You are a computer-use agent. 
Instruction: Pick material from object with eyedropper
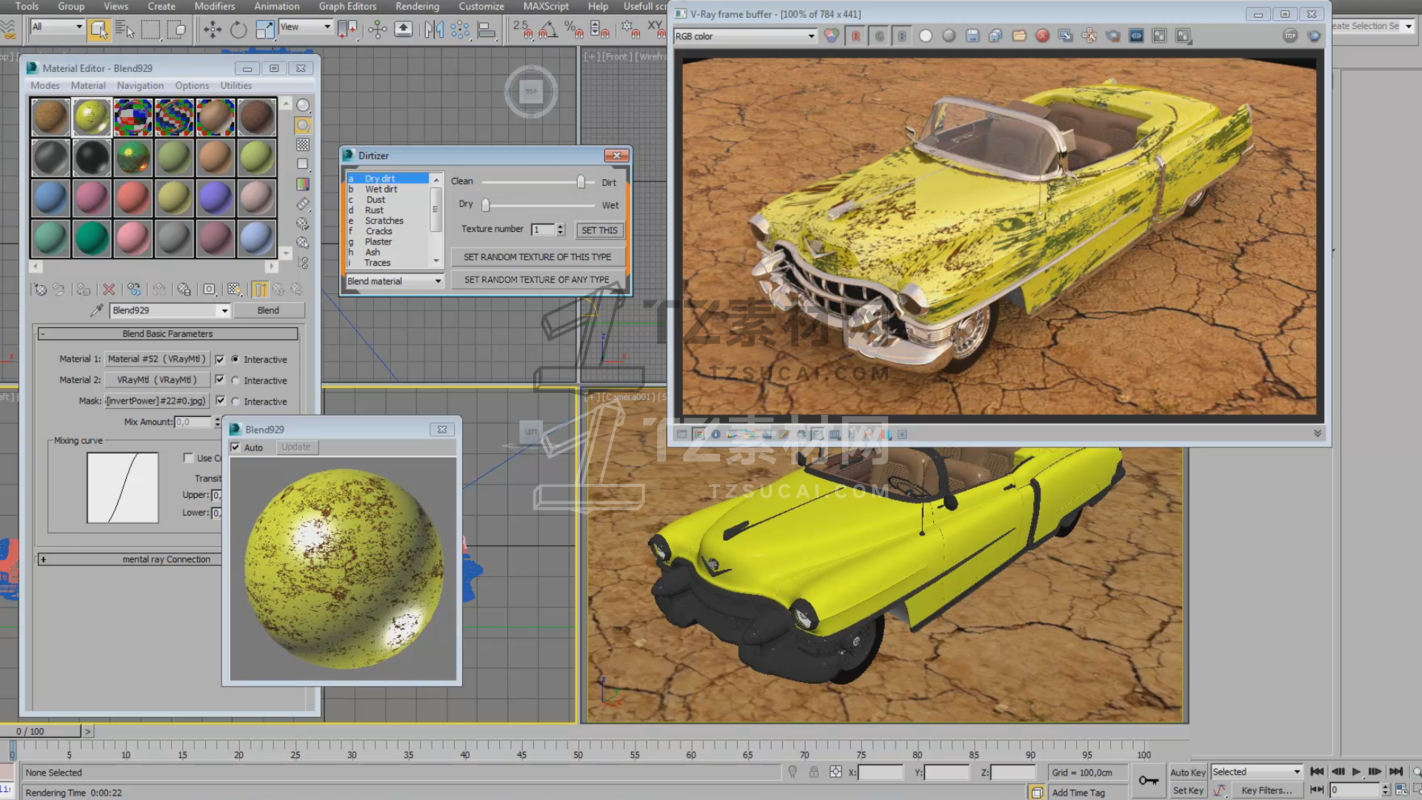97,310
